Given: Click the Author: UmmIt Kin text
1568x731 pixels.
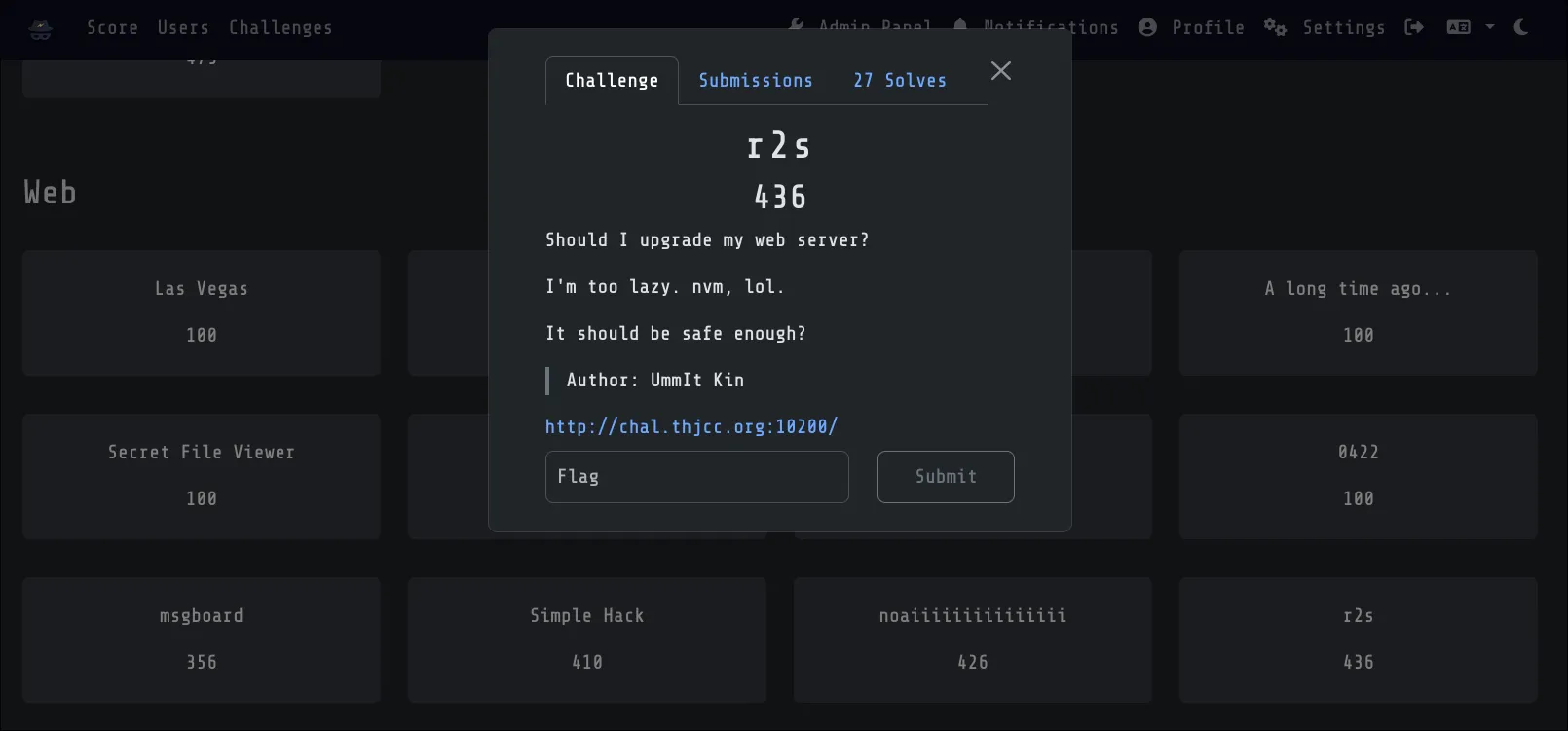Looking at the screenshot, I should (655, 381).
